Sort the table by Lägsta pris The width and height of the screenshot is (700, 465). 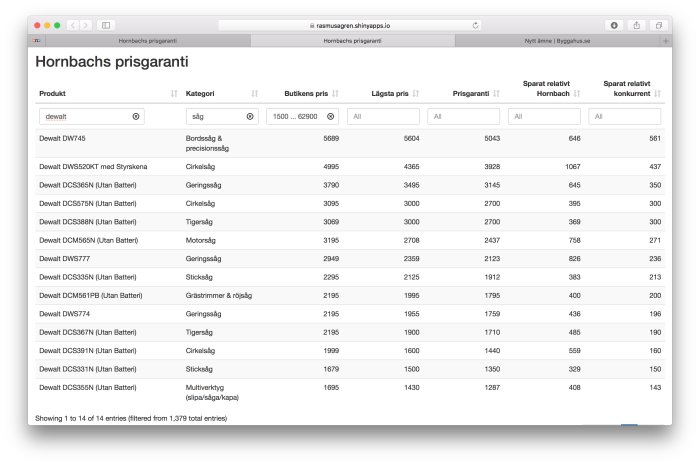(x=416, y=93)
